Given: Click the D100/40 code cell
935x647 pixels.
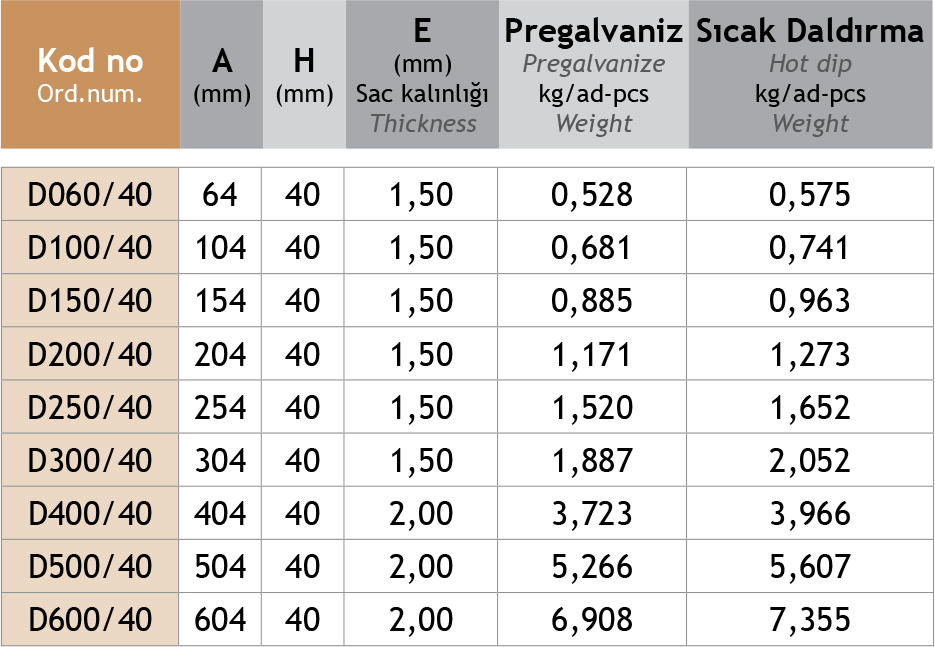Looking at the screenshot, I should pyautogui.click(x=90, y=247).
